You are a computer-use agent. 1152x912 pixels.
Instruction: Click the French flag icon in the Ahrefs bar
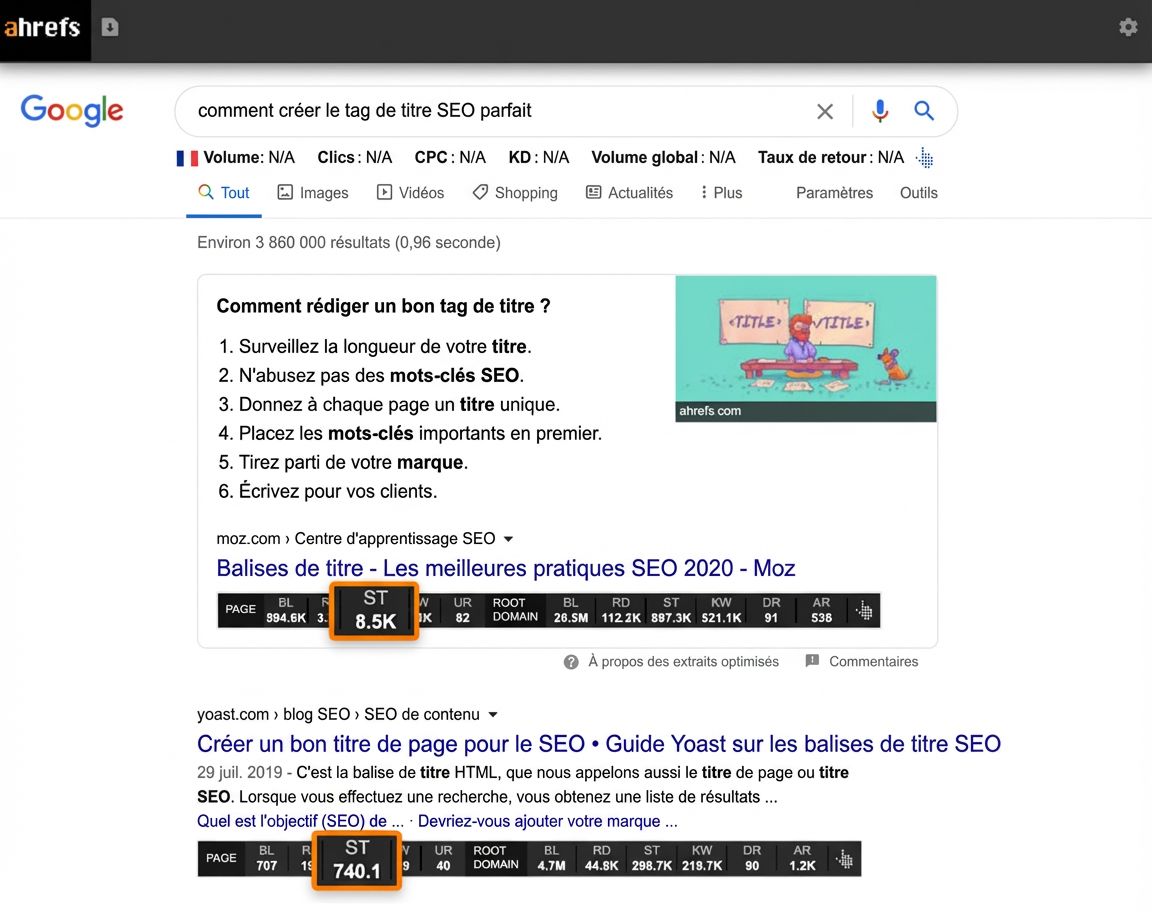186,157
